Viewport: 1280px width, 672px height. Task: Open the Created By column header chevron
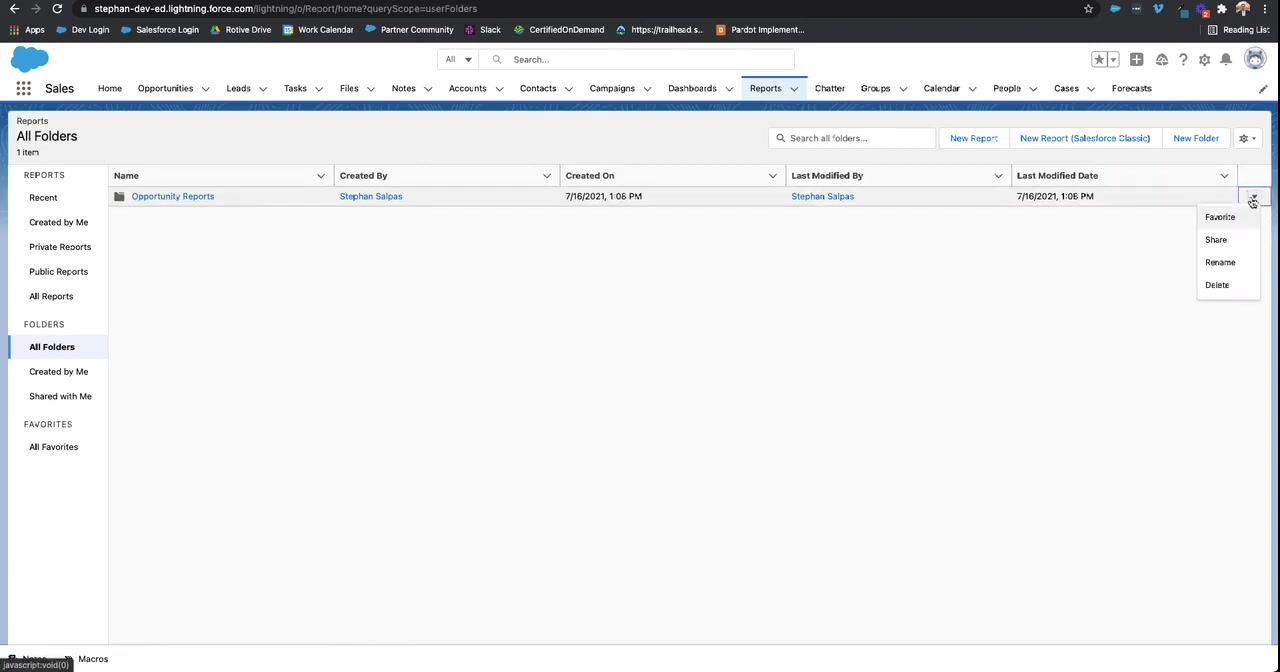pos(547,176)
